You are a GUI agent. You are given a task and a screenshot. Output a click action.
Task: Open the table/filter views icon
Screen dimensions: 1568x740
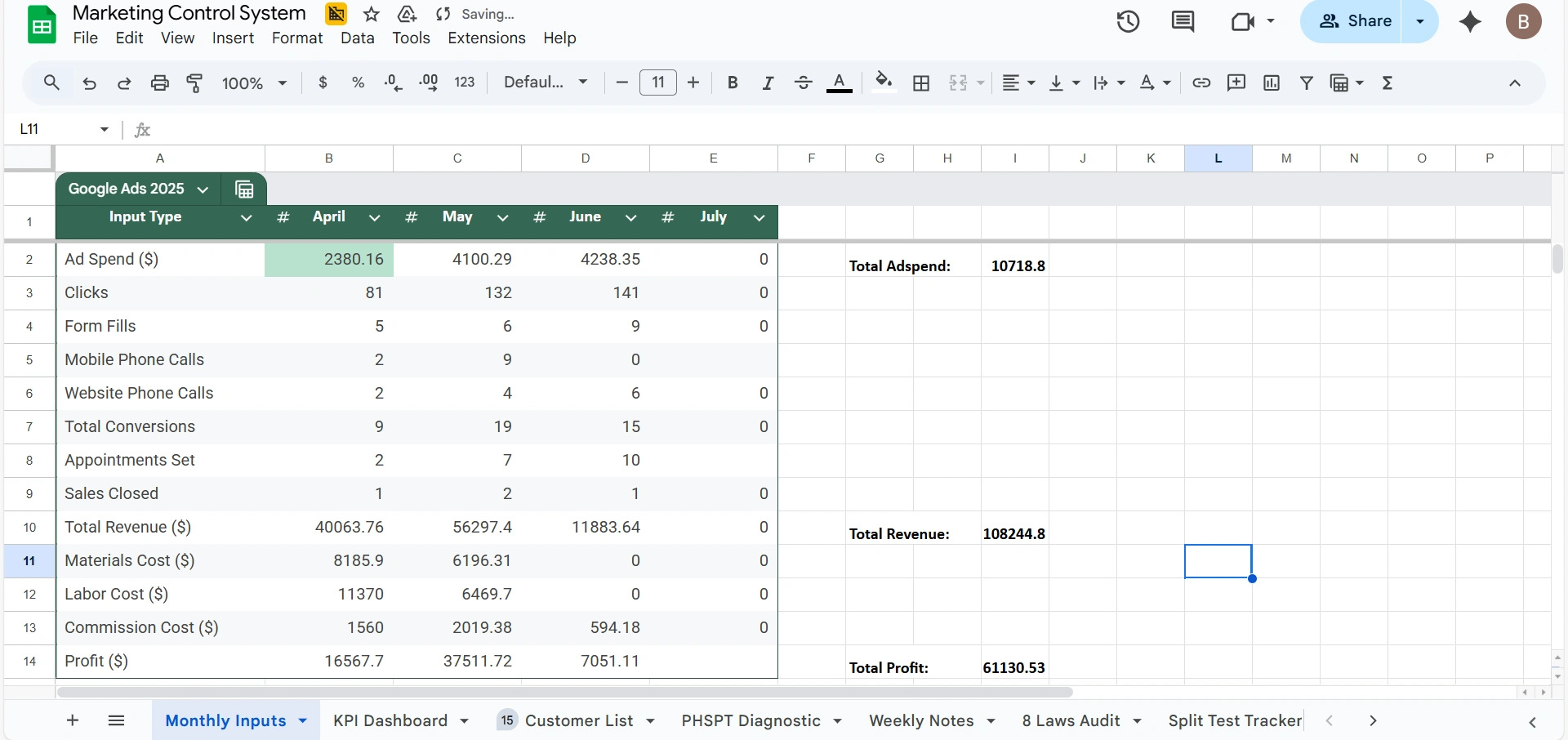[x=1339, y=82]
